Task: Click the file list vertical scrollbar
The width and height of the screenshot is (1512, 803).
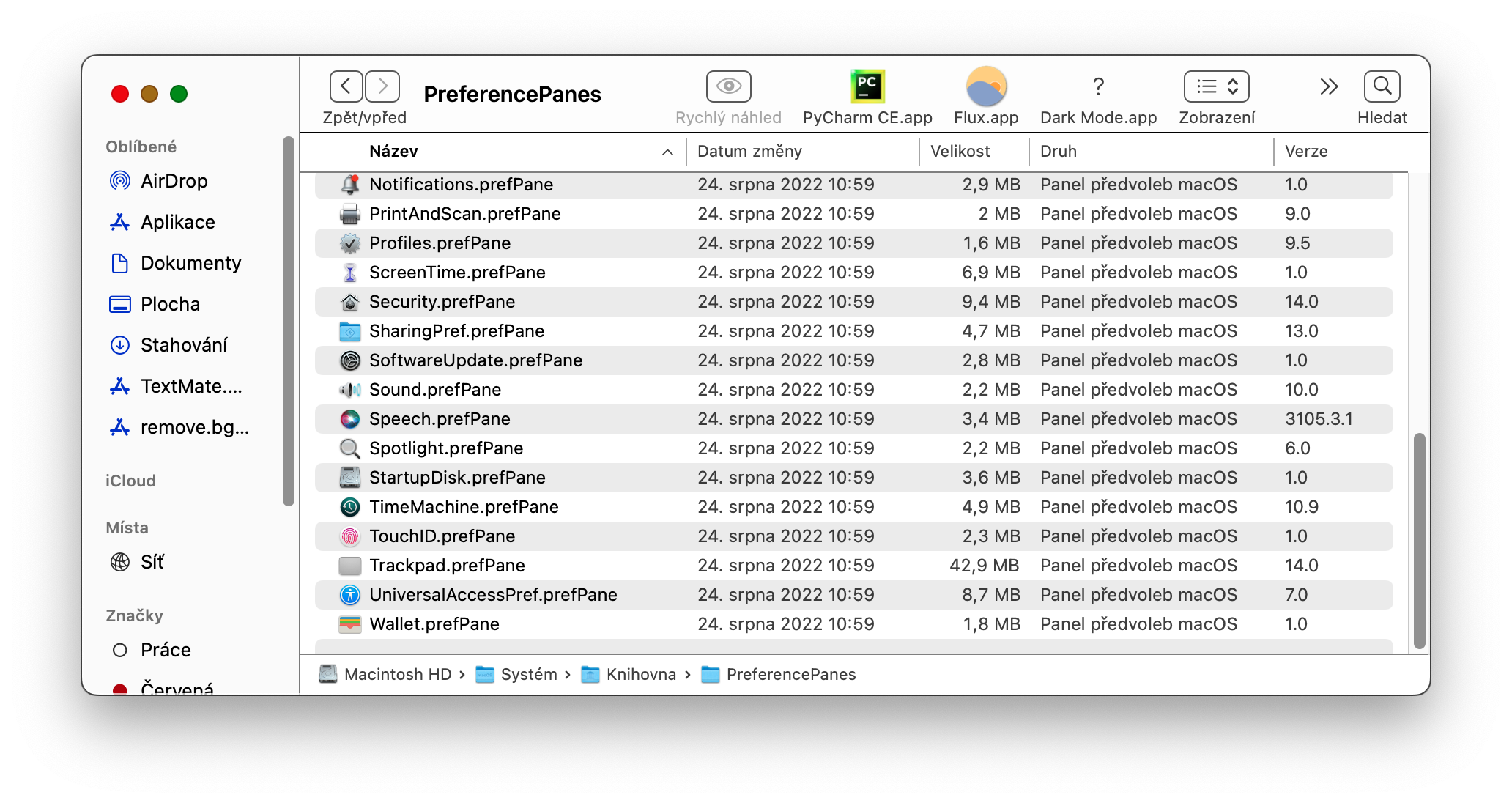Action: click(x=1419, y=541)
